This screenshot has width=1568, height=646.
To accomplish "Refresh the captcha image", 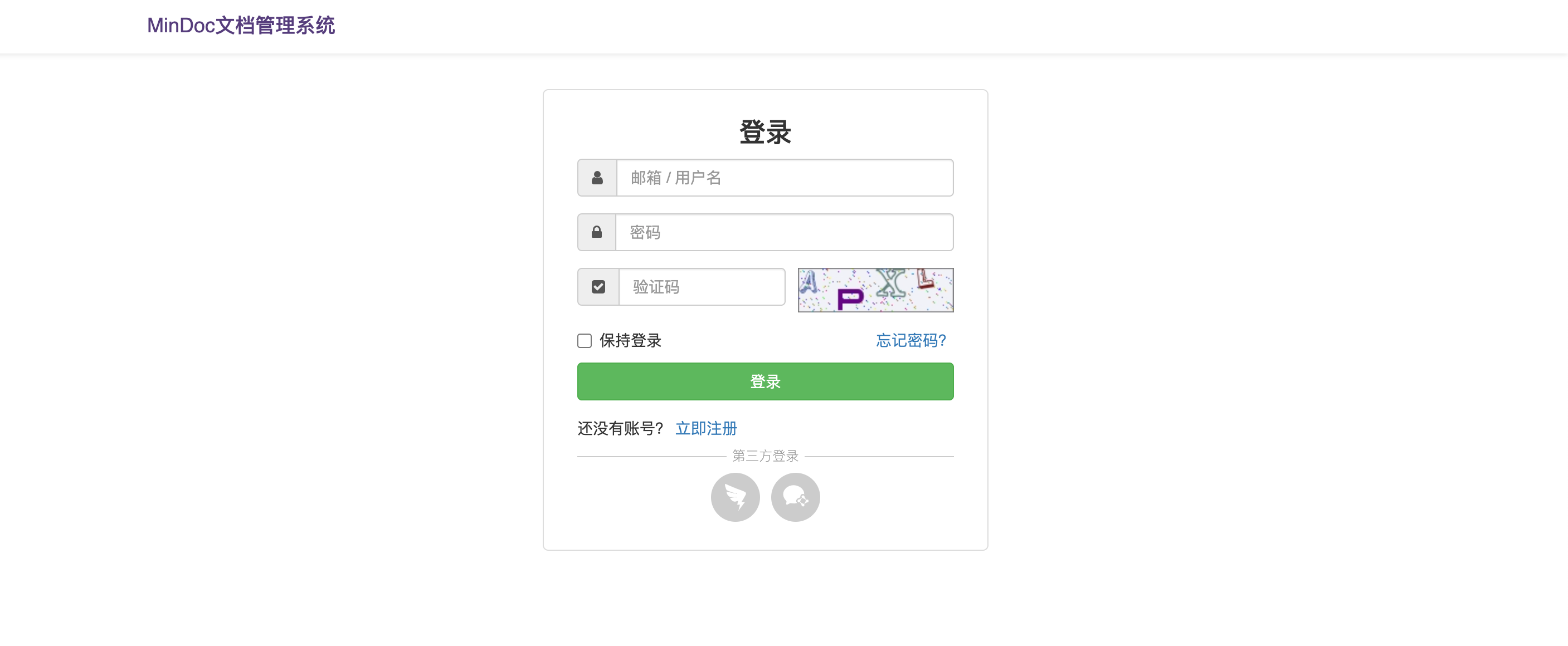I will pos(875,290).
